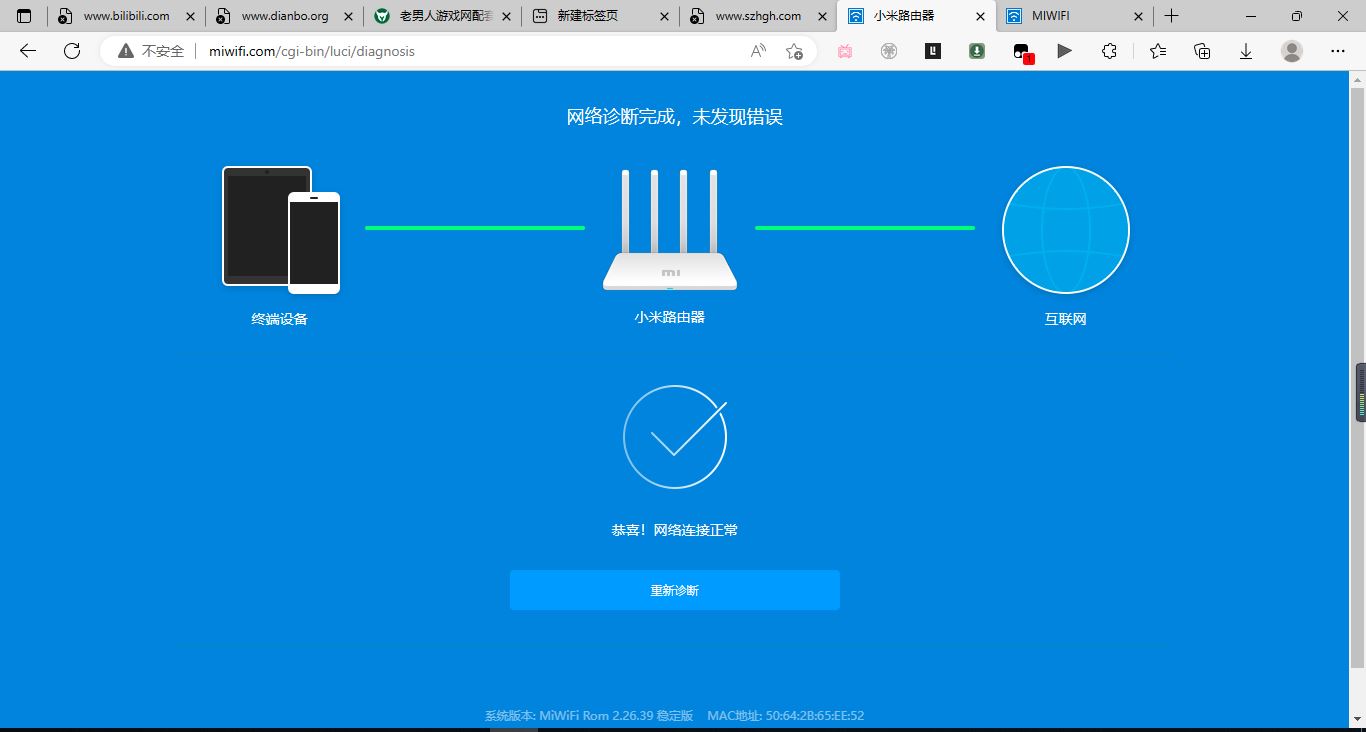Go back to previous page

pyautogui.click(x=28, y=51)
